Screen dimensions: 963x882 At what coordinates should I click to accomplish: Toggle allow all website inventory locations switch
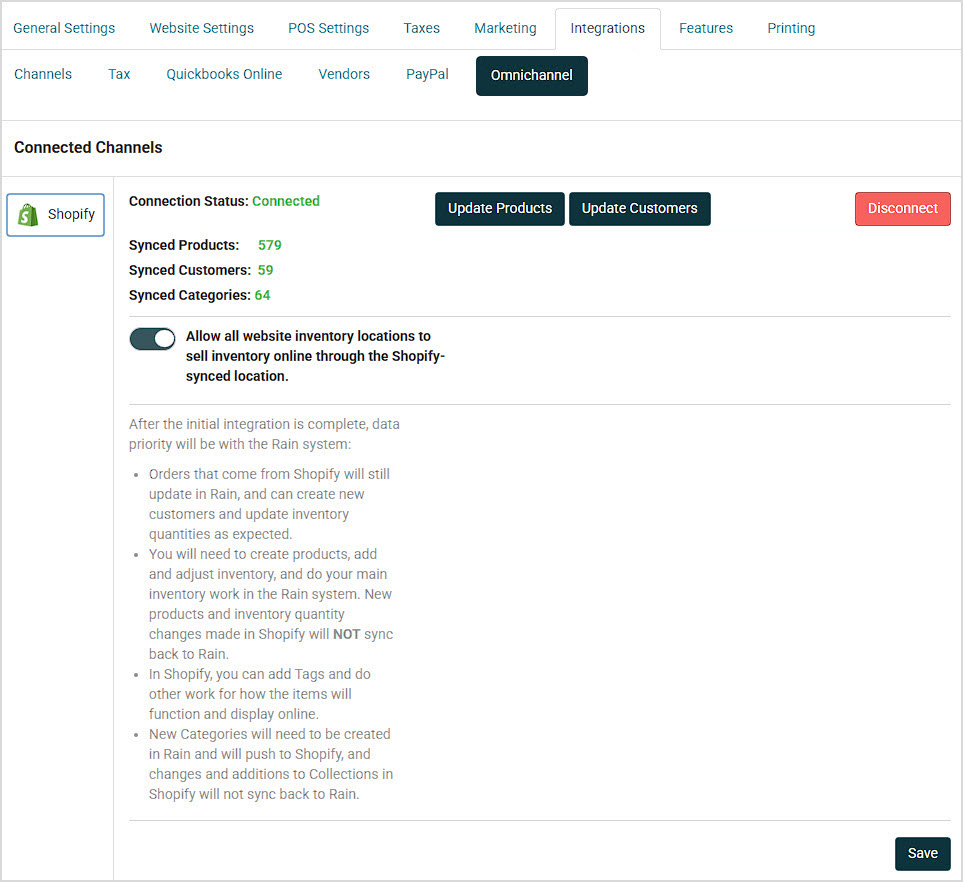(152, 338)
